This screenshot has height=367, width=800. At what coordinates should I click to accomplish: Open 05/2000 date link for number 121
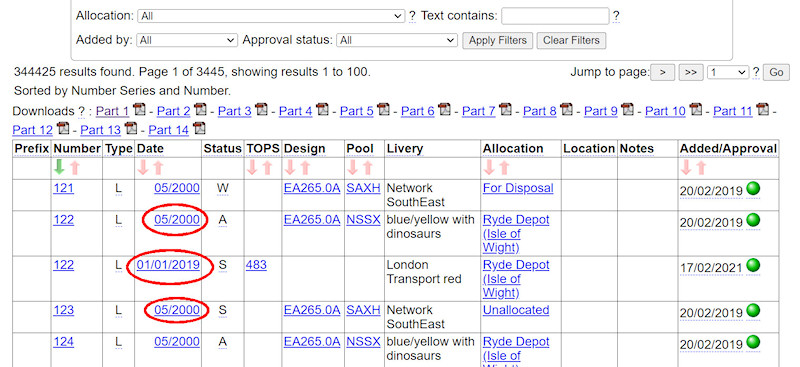177,188
